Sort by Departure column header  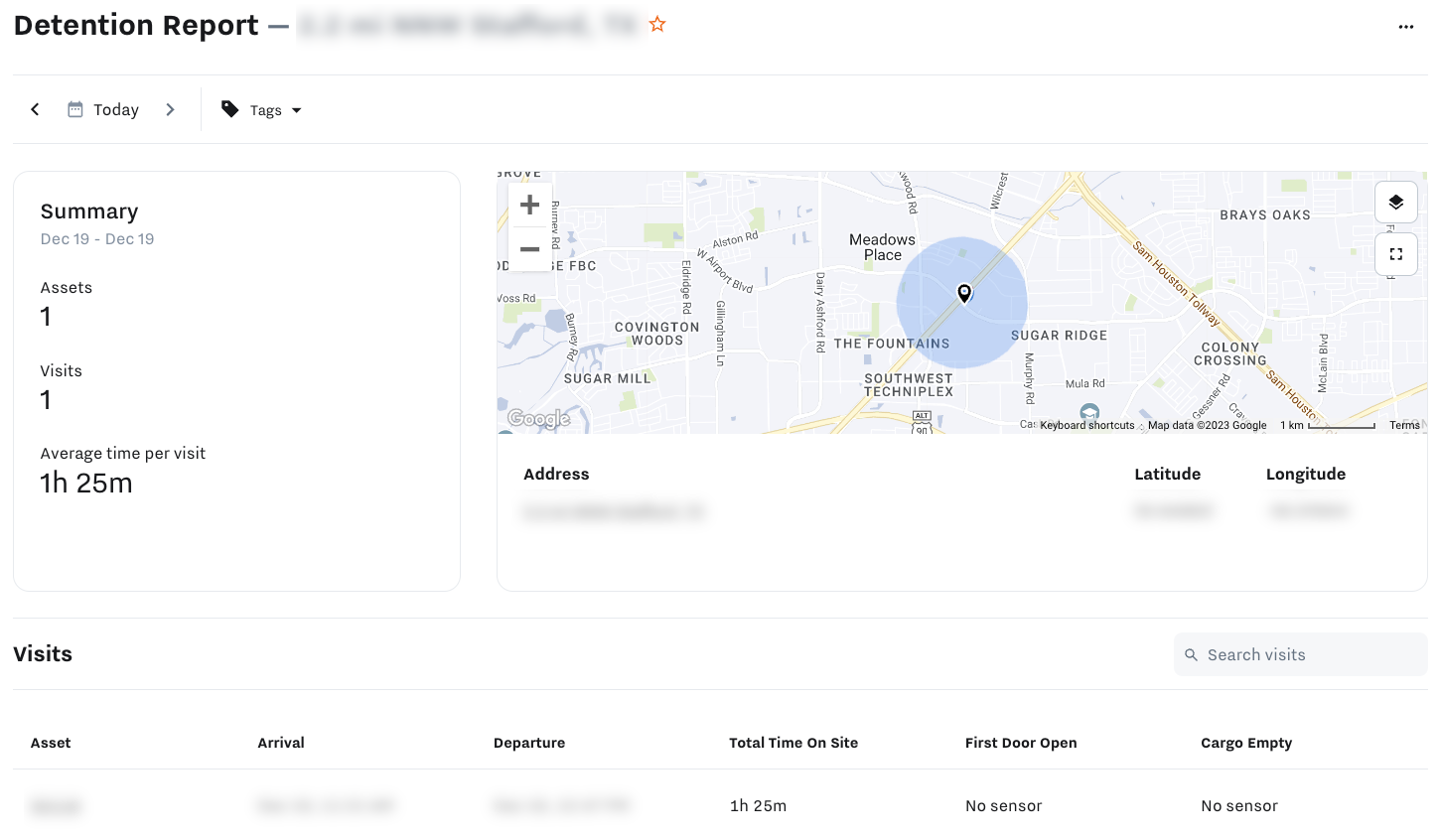point(529,743)
